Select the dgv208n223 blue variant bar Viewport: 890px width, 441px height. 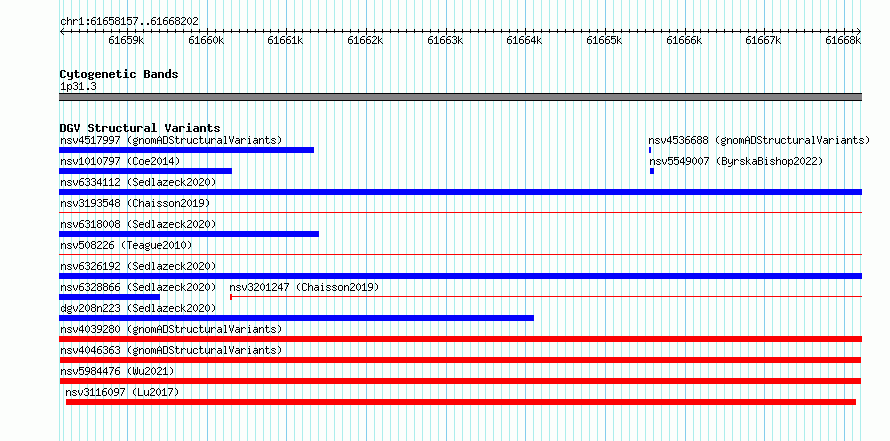(296, 318)
